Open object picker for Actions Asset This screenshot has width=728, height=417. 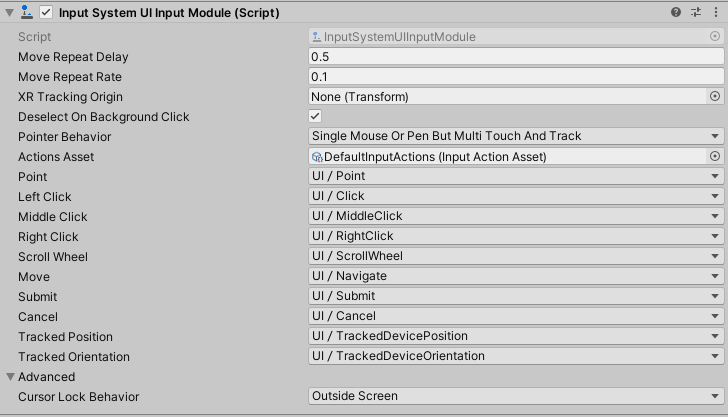point(715,157)
